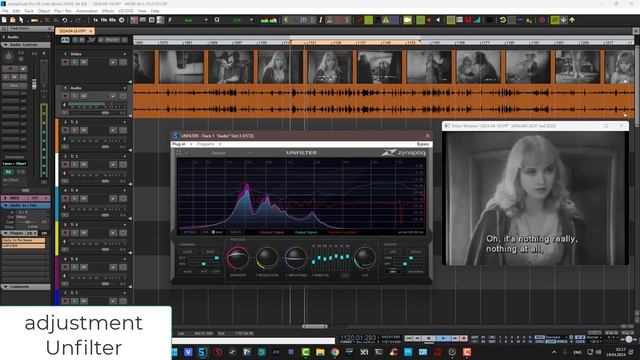Click the red record-circle toolbar icon
Screen dimensions: 640x360
click(x=542, y=20)
